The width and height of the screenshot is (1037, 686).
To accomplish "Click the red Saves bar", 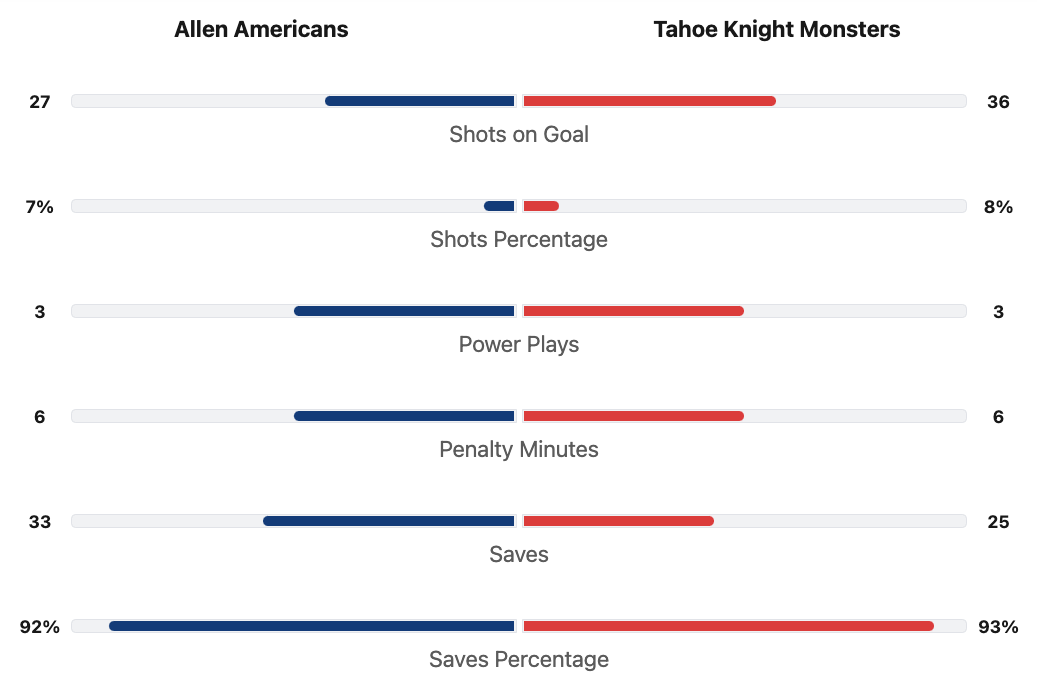I will (x=618, y=521).
